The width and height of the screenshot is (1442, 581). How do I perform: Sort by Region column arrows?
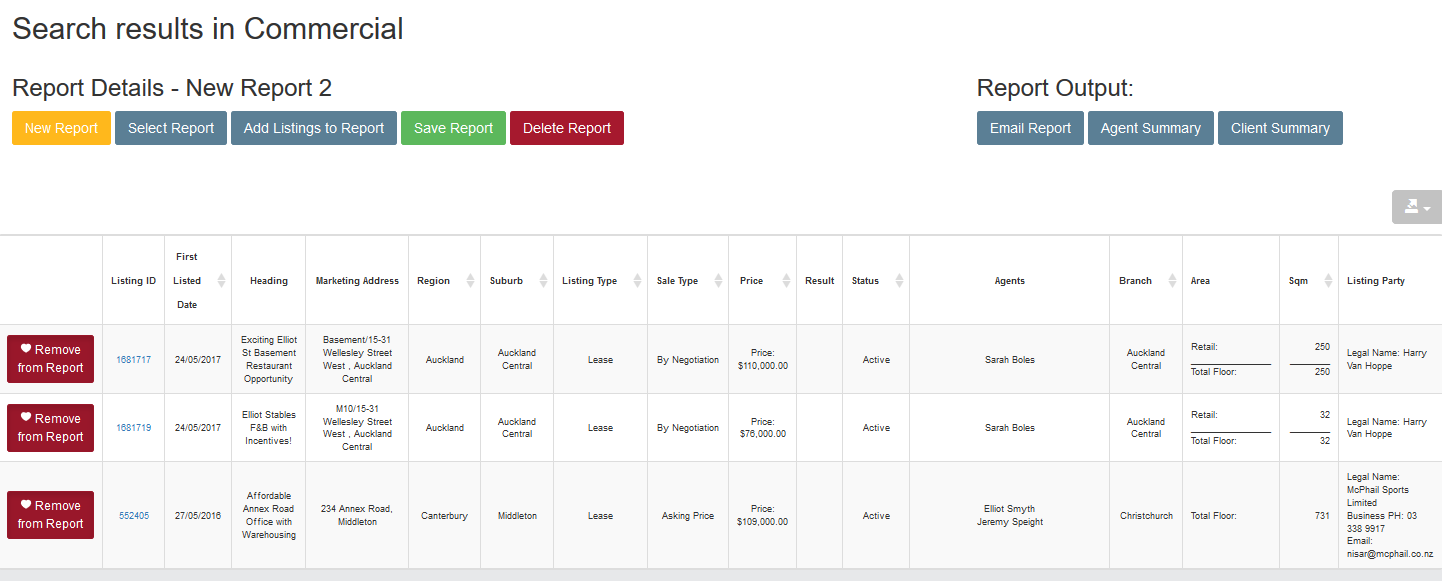(470, 281)
